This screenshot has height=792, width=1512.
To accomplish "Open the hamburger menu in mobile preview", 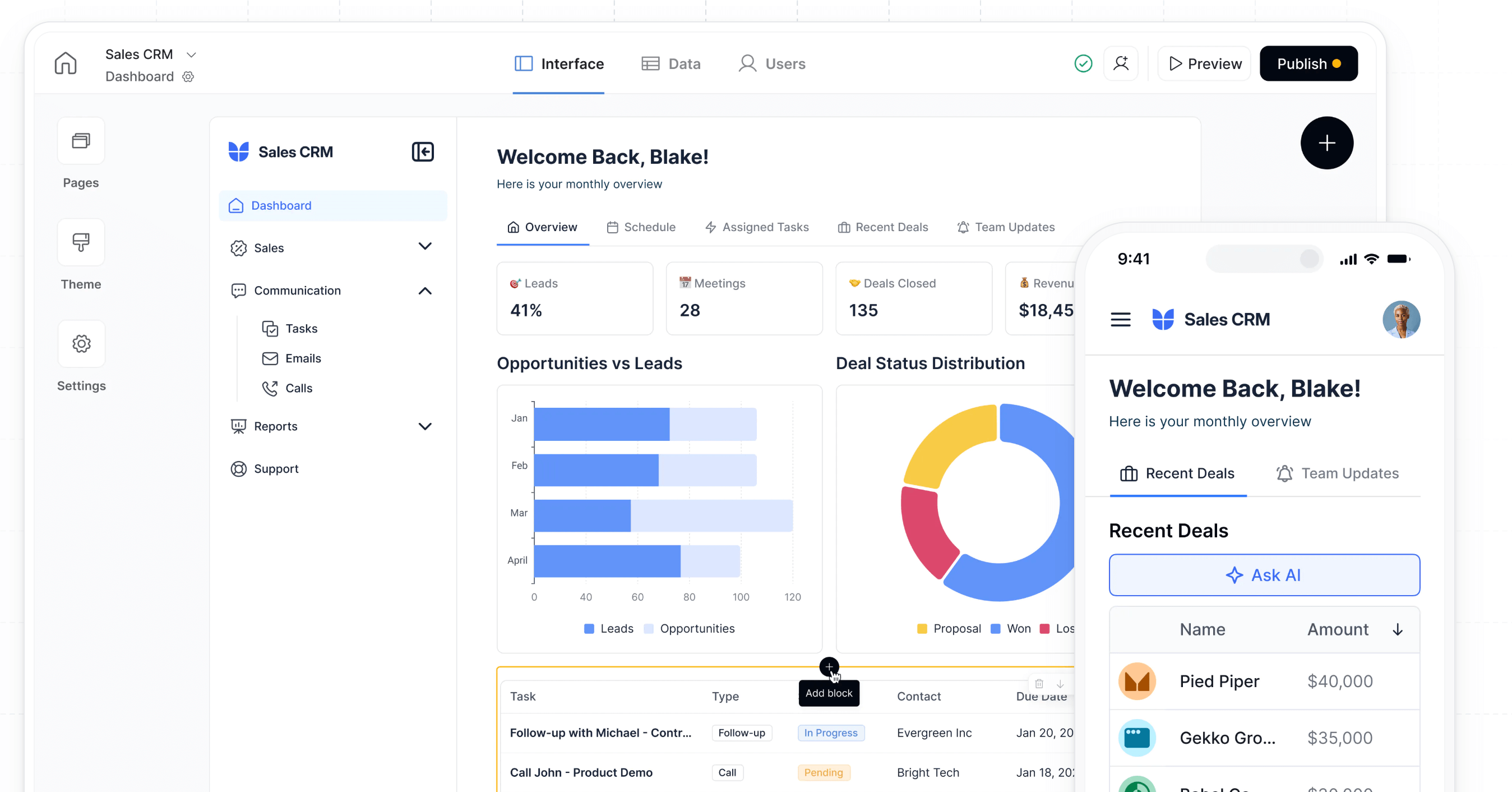I will pos(1120,320).
